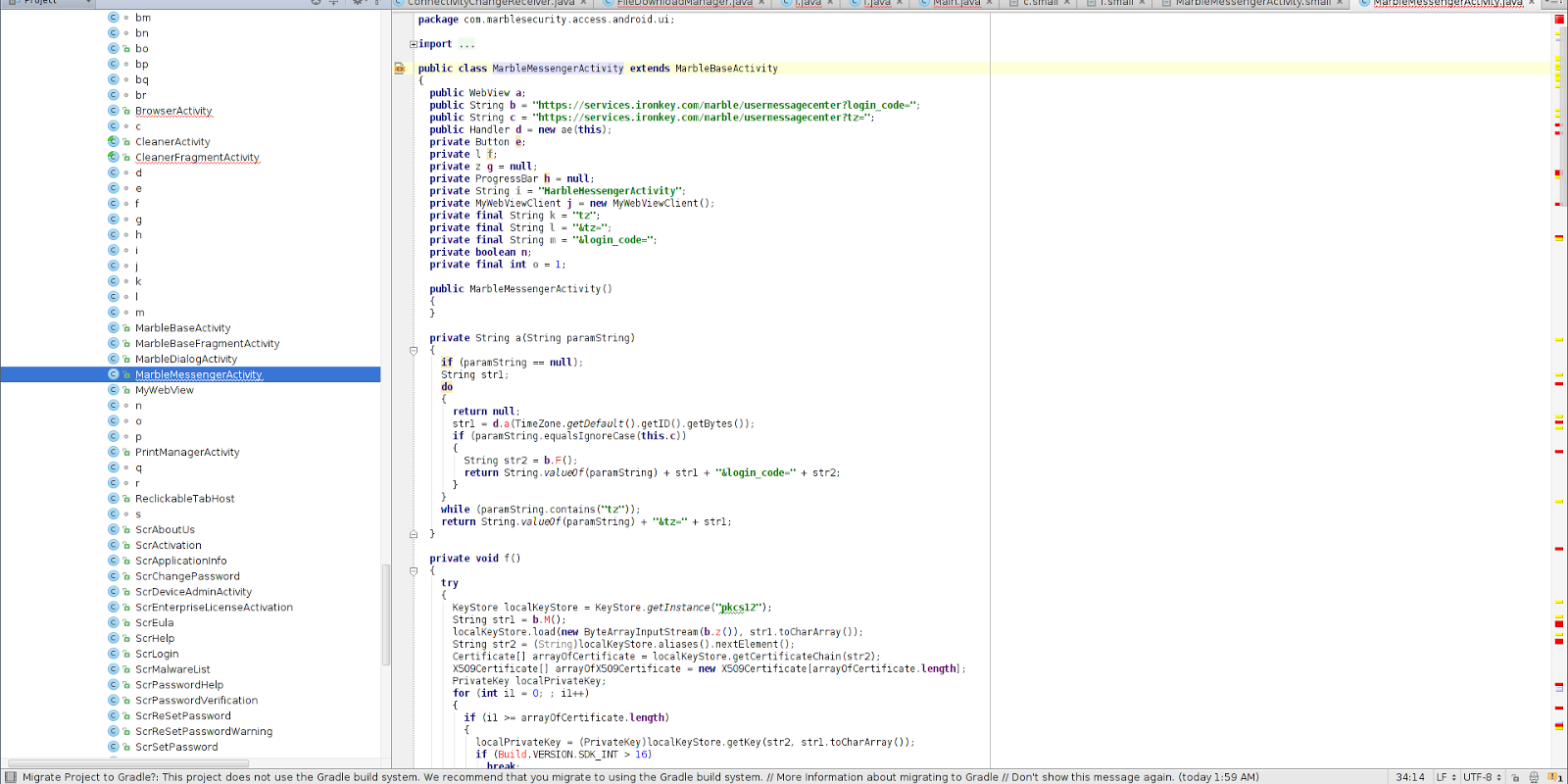Click the class icon beside PrintManagerActivity

click(x=113, y=452)
